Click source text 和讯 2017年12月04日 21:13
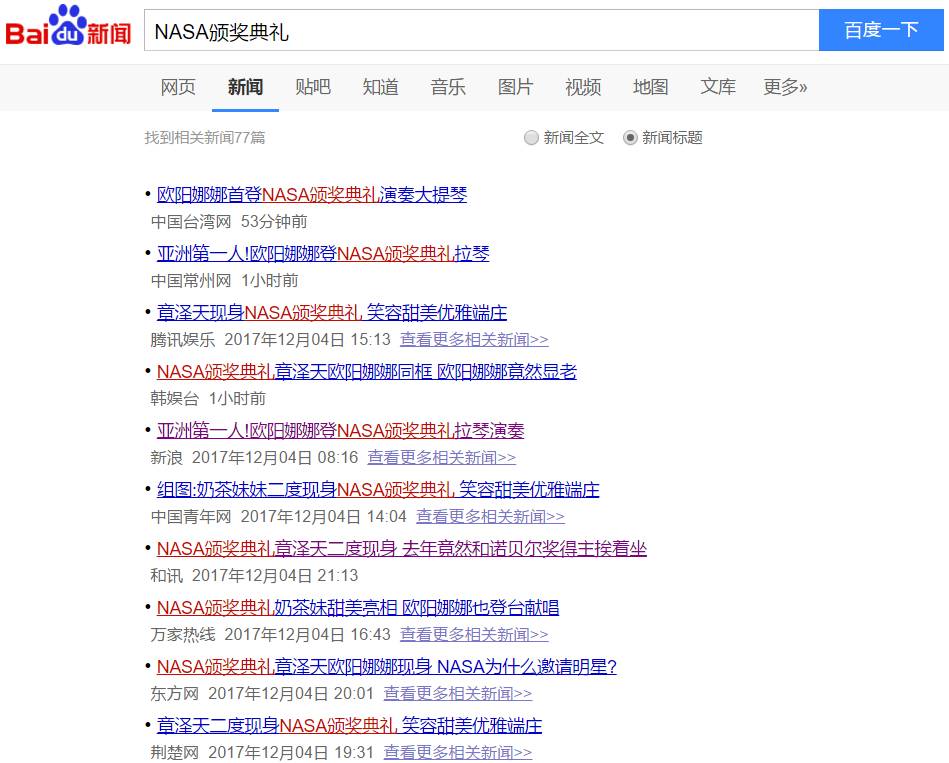 254,575
